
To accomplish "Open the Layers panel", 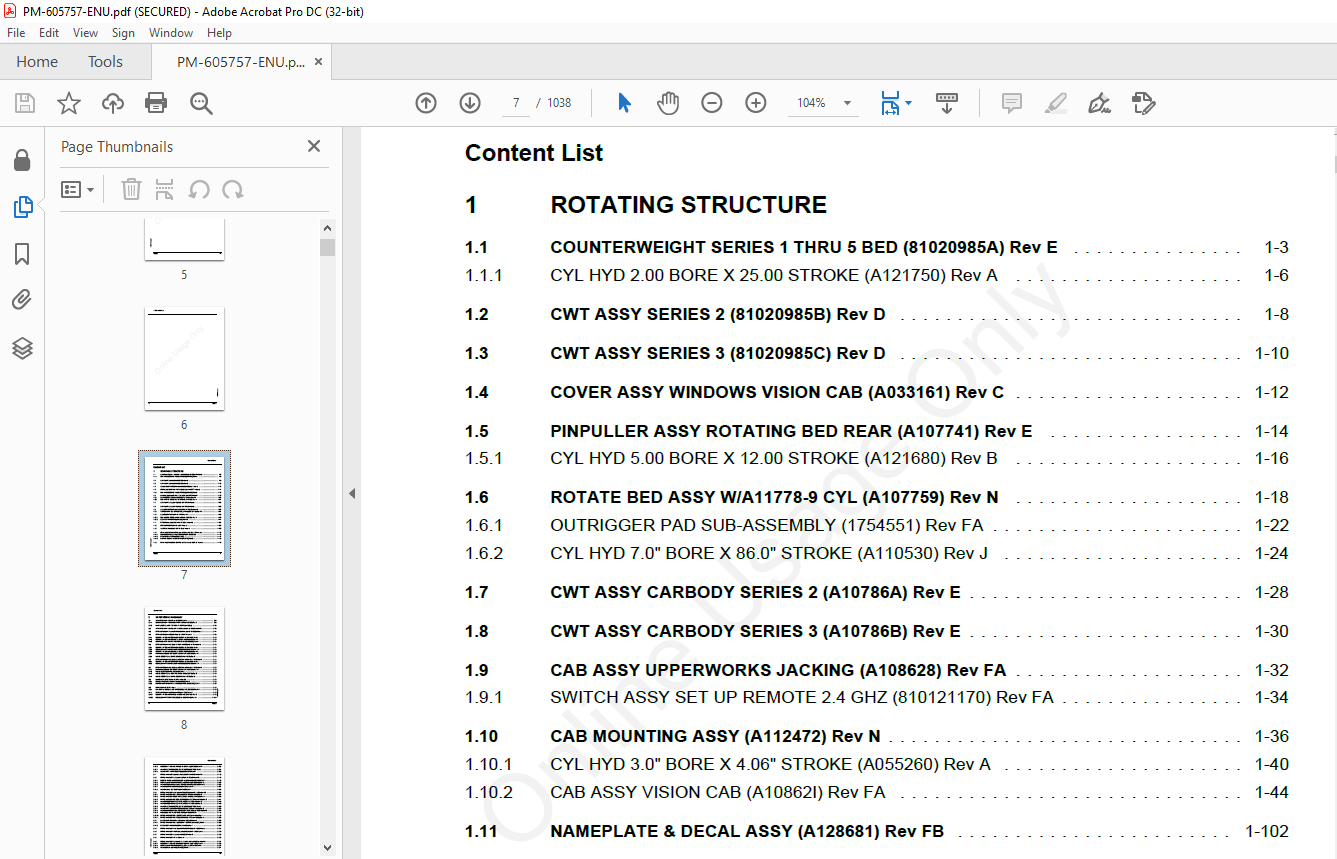I will pos(22,348).
